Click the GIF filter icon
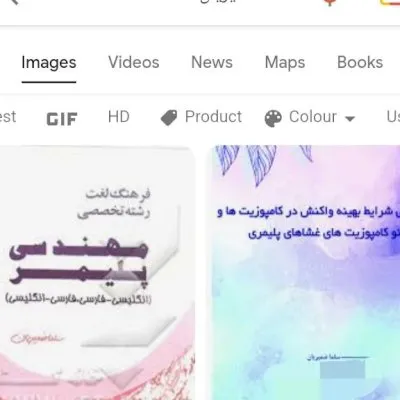400x400 pixels. 62,119
